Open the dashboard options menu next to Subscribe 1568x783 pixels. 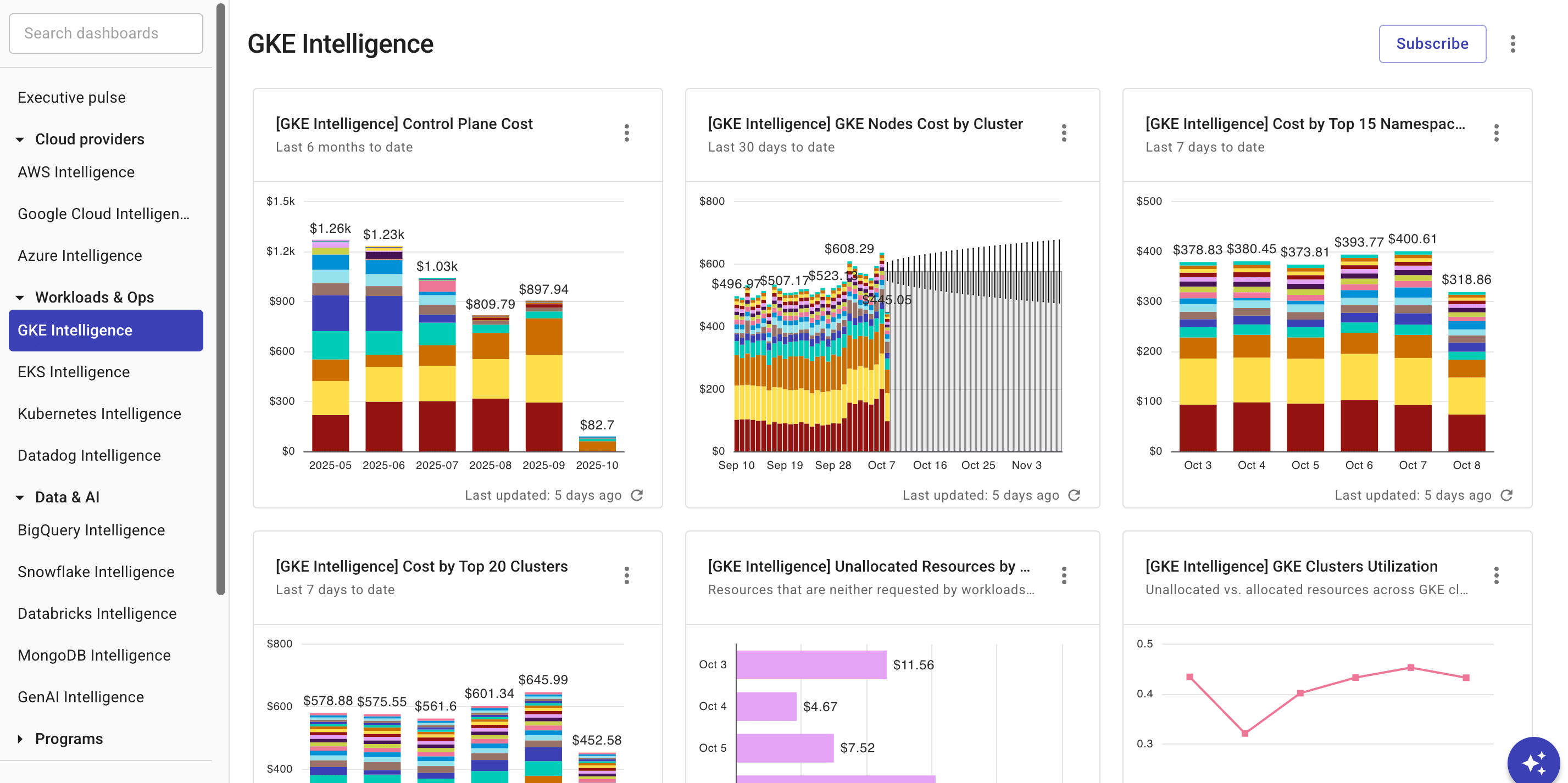tap(1513, 43)
